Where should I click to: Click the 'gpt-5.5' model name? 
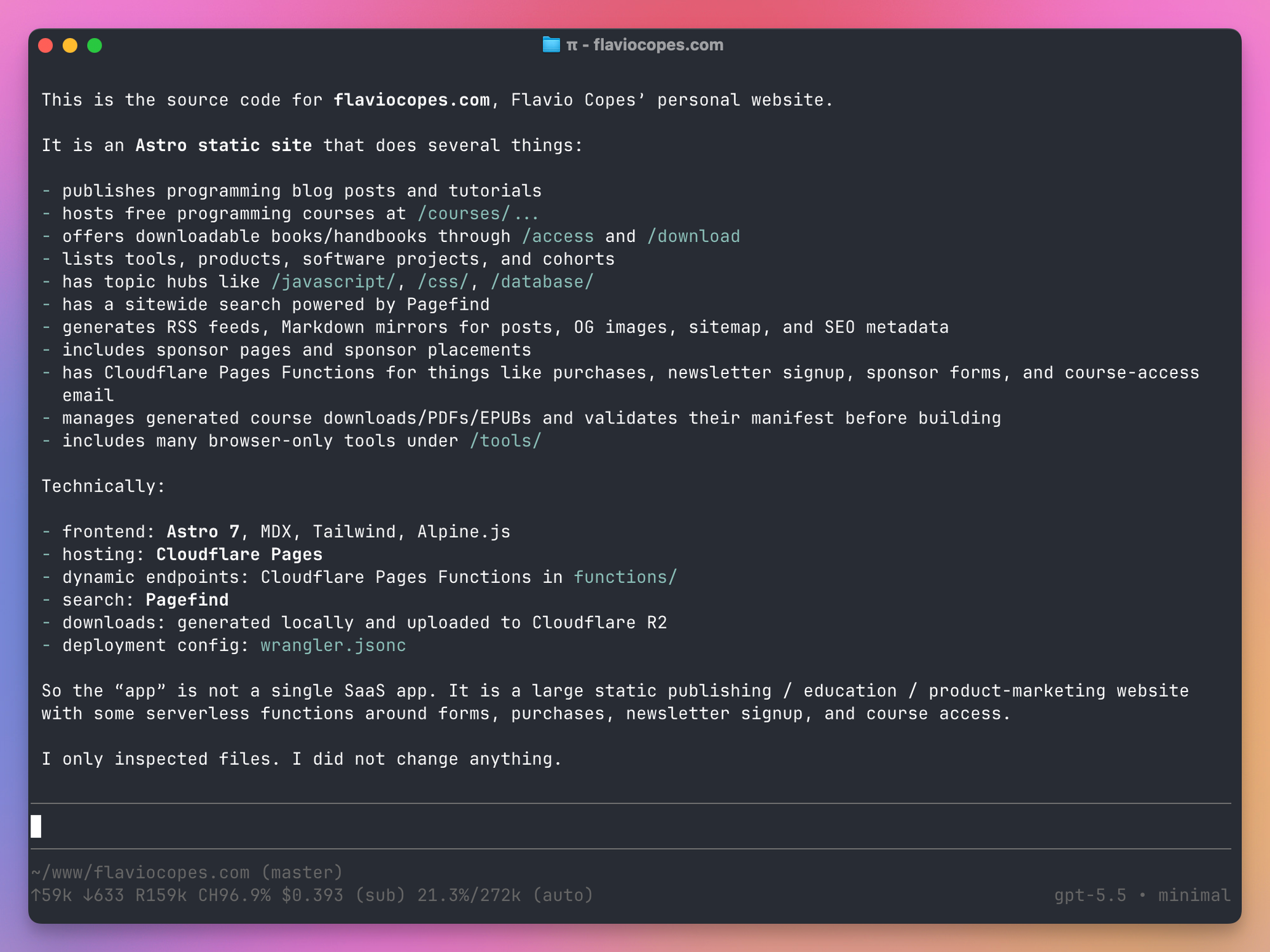(x=1090, y=895)
